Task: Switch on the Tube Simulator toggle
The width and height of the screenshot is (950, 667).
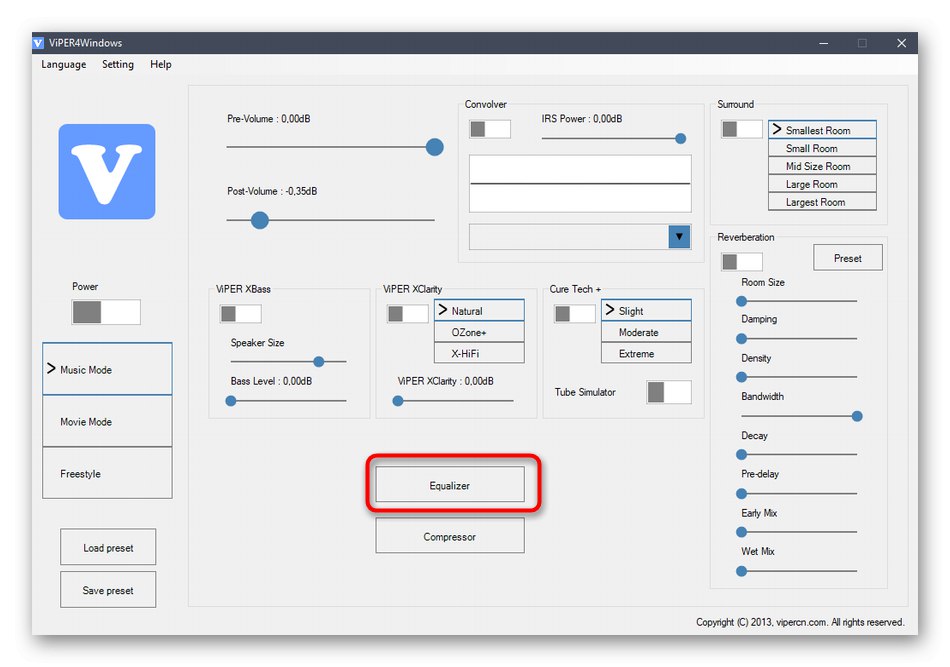Action: [x=669, y=392]
